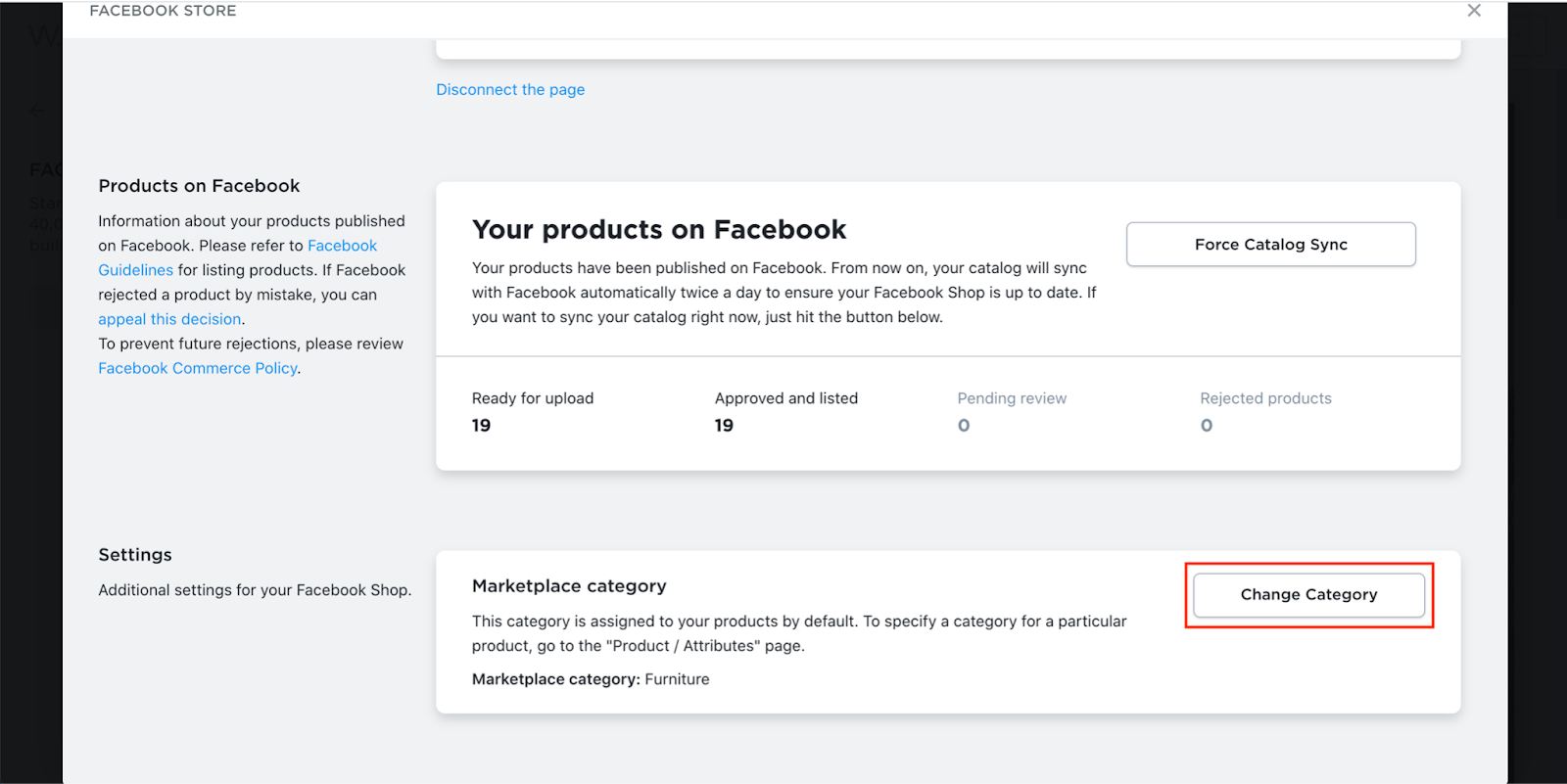Screen dimensions: 1567x784
Task: Click the Marketplace category card heading
Action: [569, 586]
